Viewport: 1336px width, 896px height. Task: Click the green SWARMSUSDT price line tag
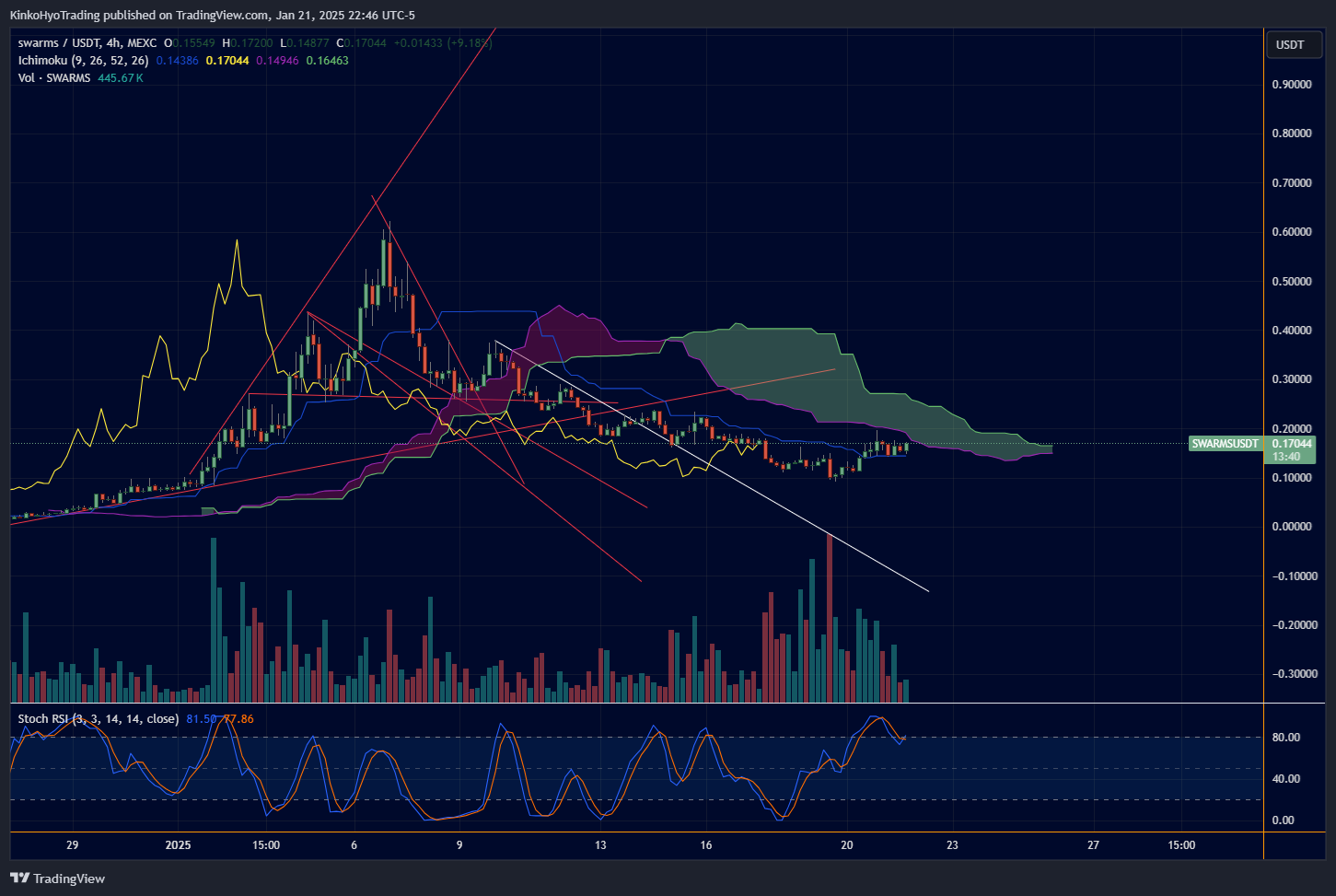[1226, 444]
